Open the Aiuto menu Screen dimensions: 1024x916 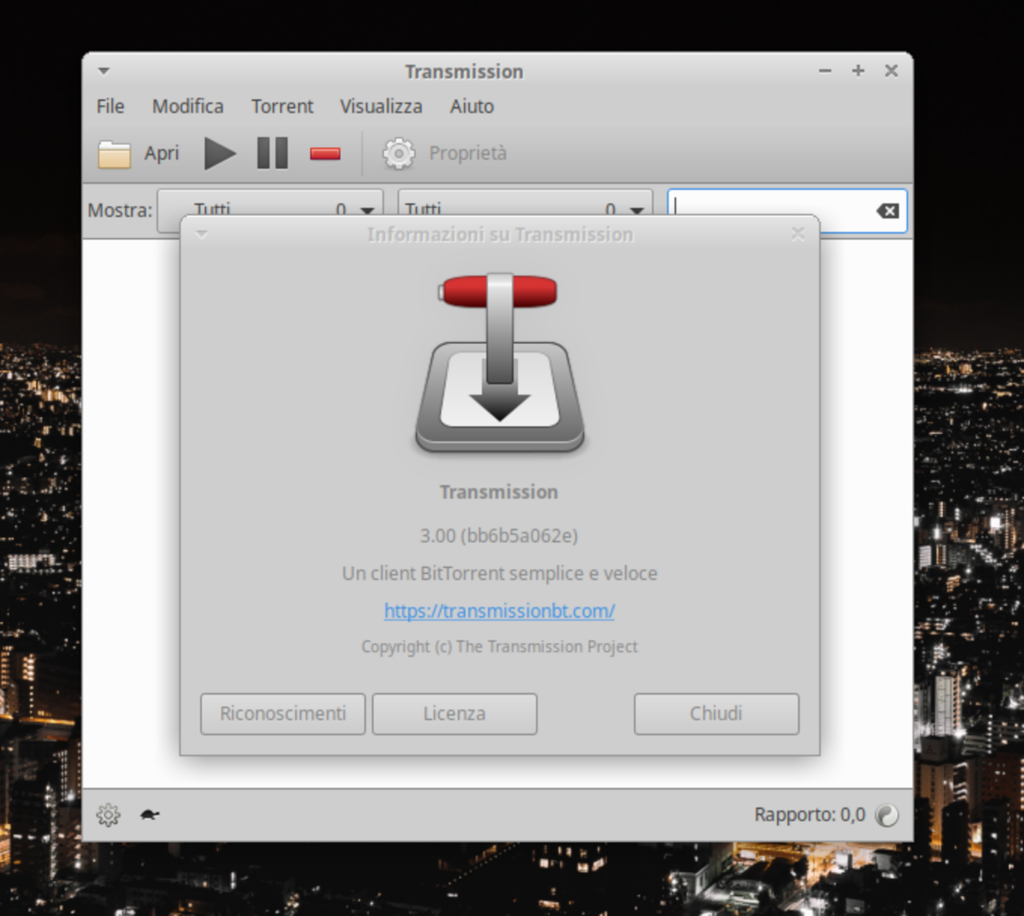tap(471, 106)
